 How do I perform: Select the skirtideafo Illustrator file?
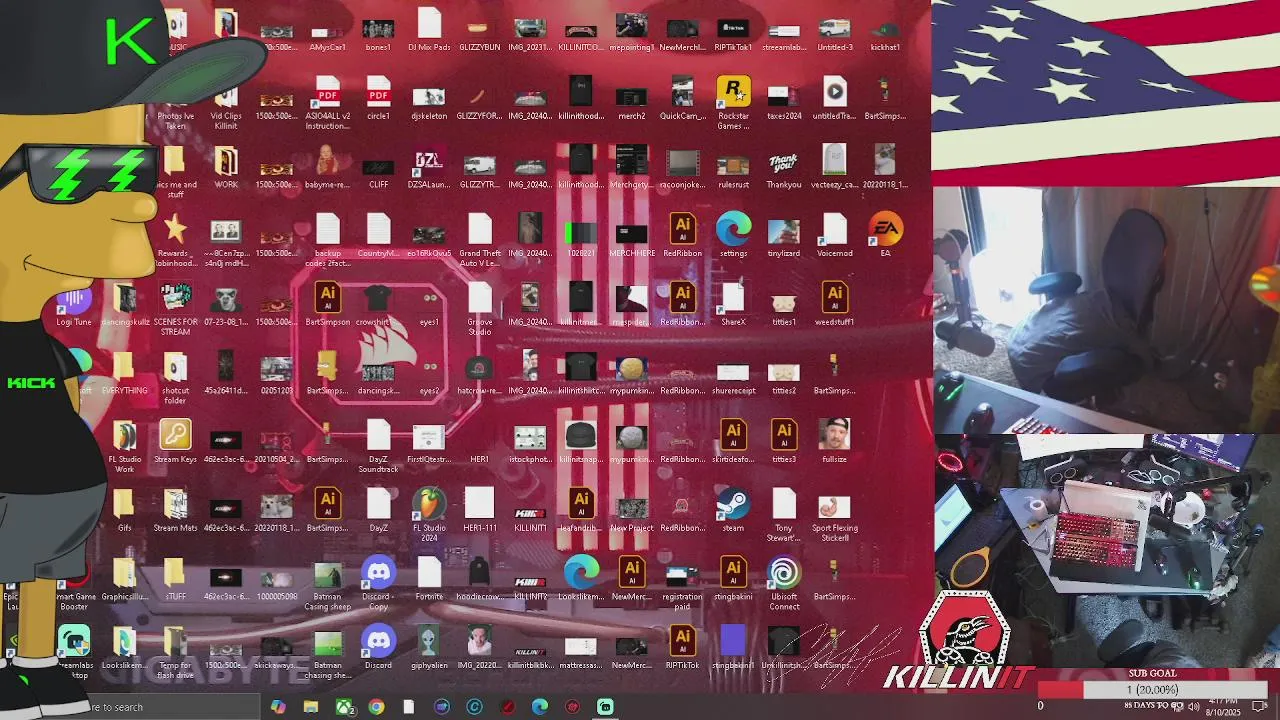733,436
